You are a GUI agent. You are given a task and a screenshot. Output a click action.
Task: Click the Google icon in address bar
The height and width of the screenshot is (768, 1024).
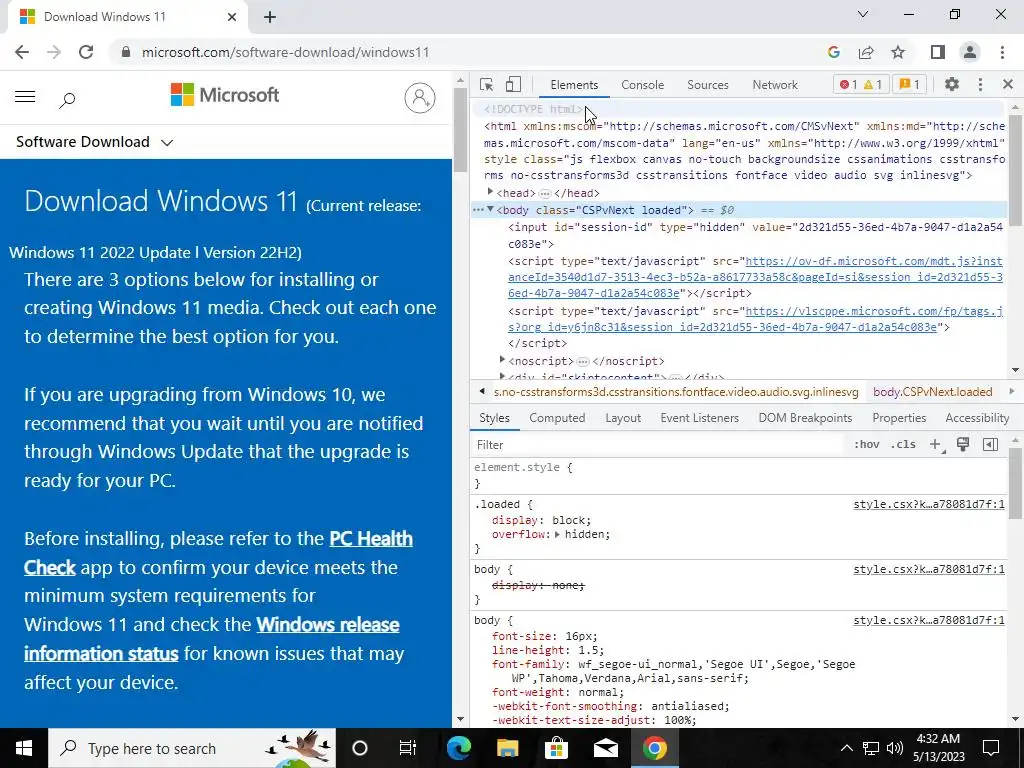point(833,52)
